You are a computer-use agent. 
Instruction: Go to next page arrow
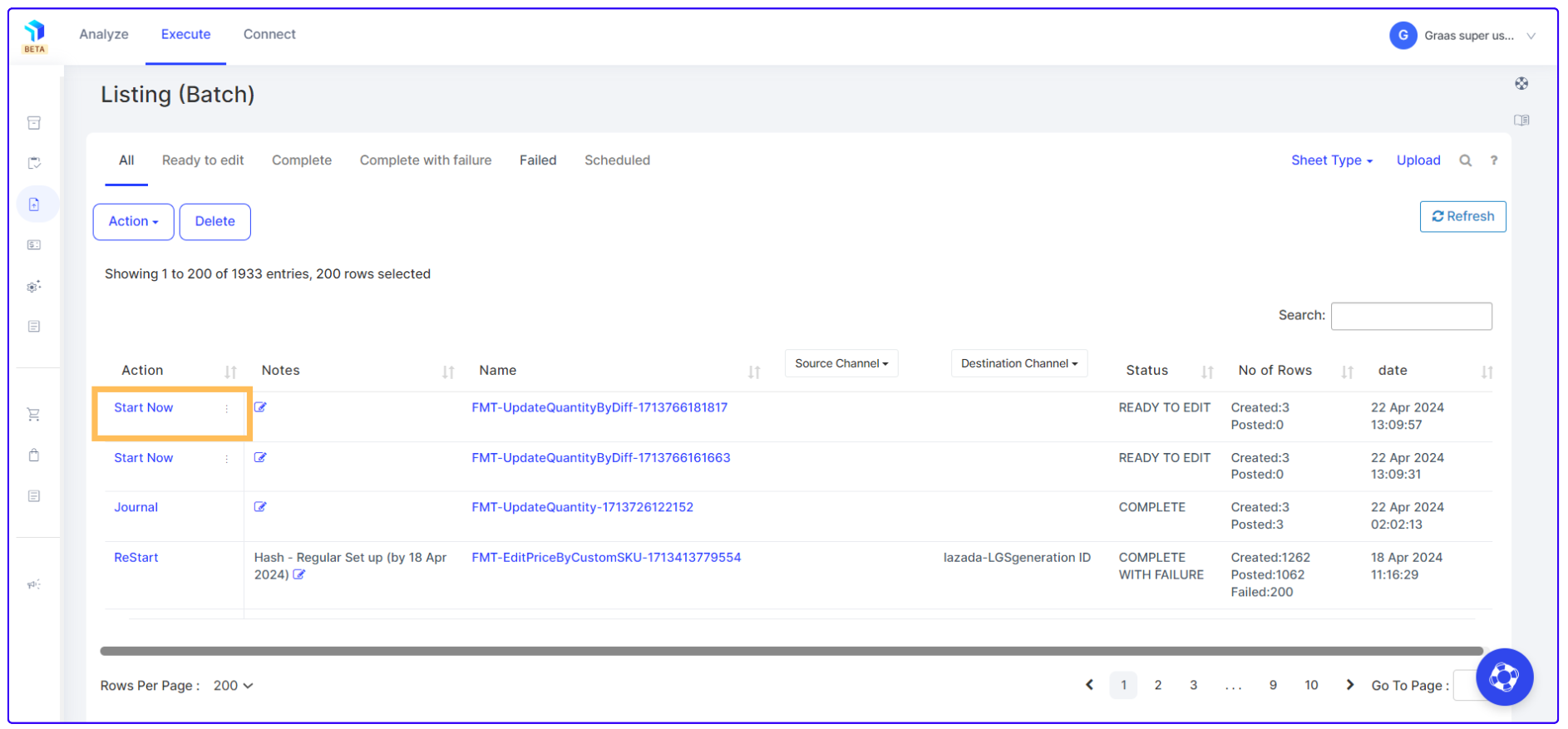[1350, 685]
